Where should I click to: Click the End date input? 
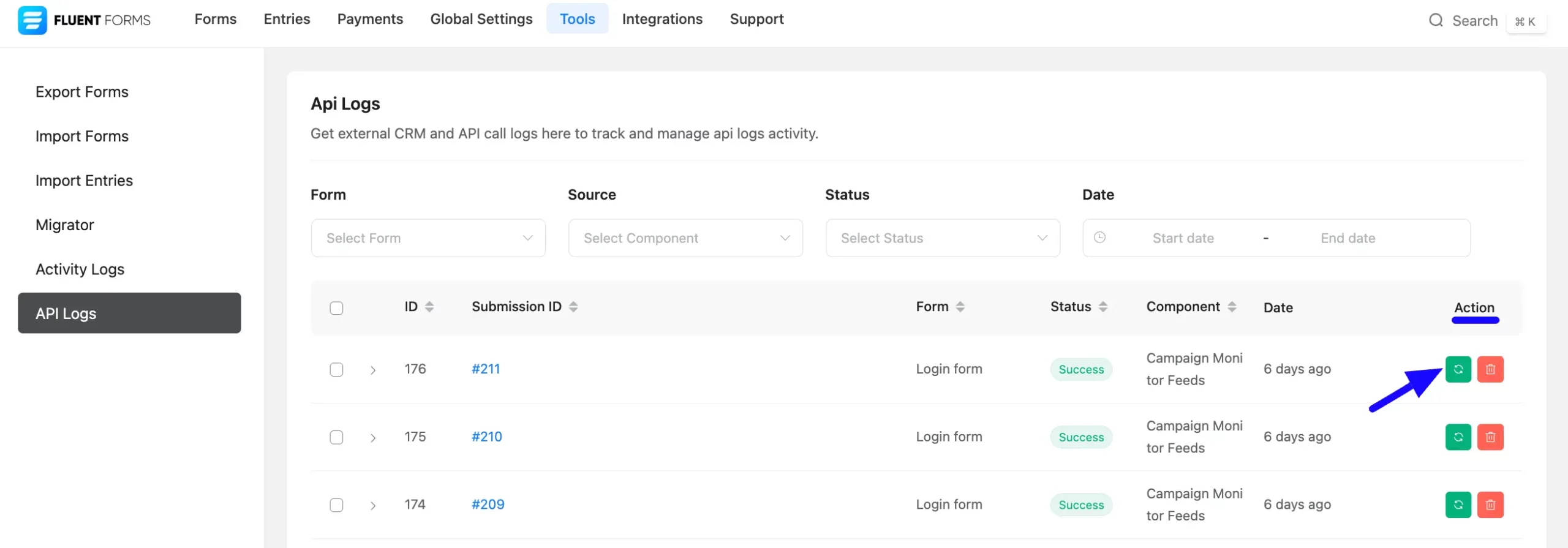(x=1347, y=238)
